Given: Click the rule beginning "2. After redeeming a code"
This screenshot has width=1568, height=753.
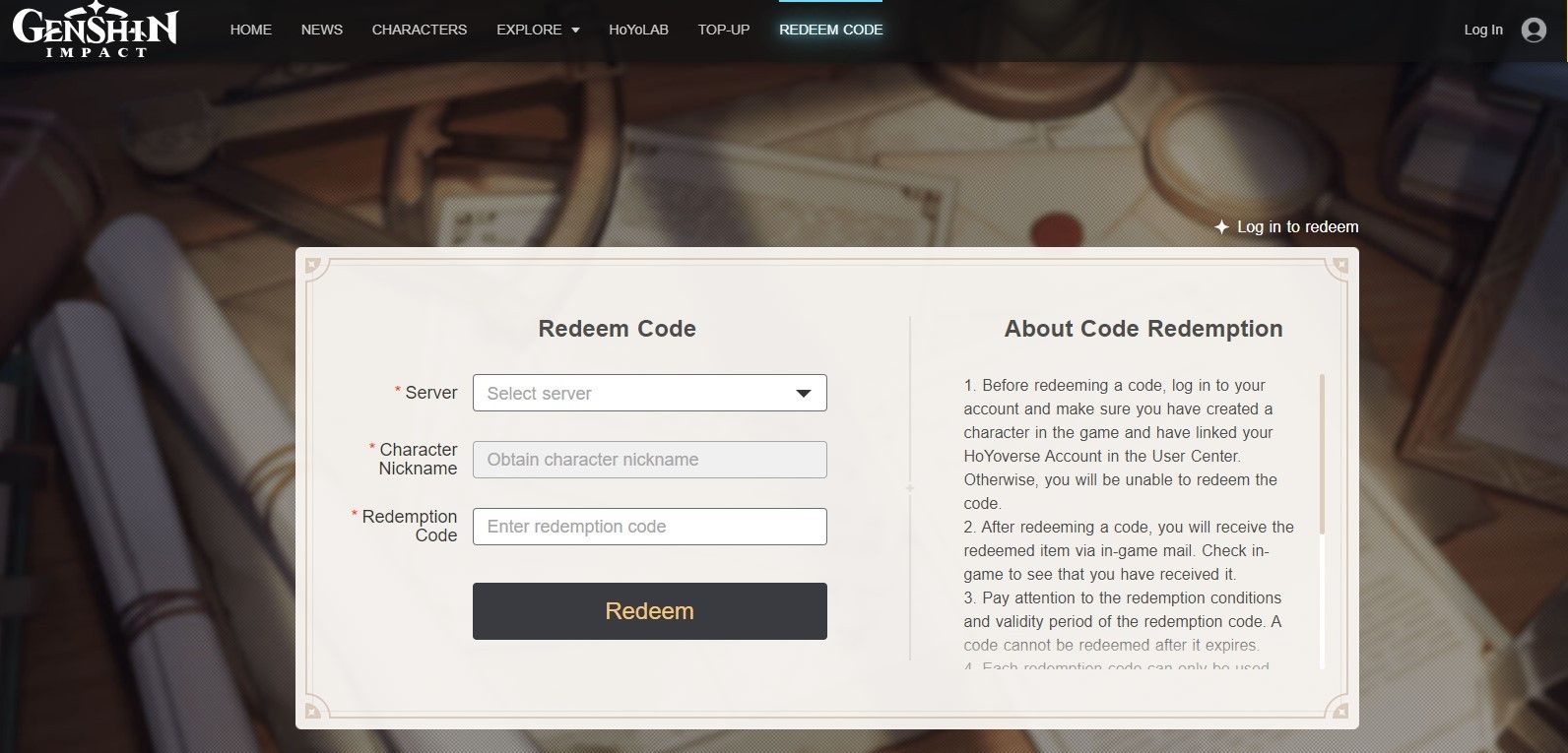Looking at the screenshot, I should point(1129,550).
